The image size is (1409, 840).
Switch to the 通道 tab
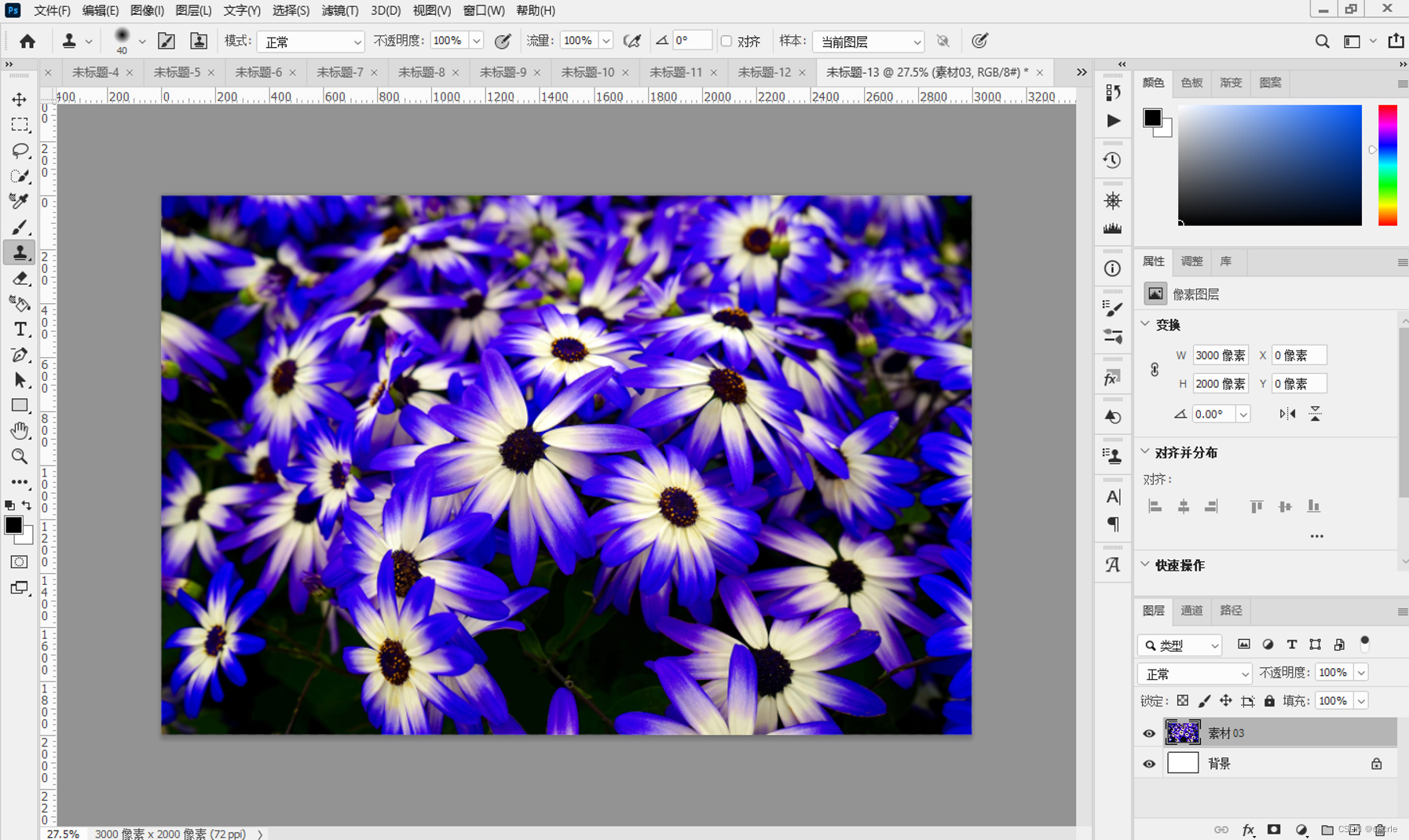coord(1191,611)
